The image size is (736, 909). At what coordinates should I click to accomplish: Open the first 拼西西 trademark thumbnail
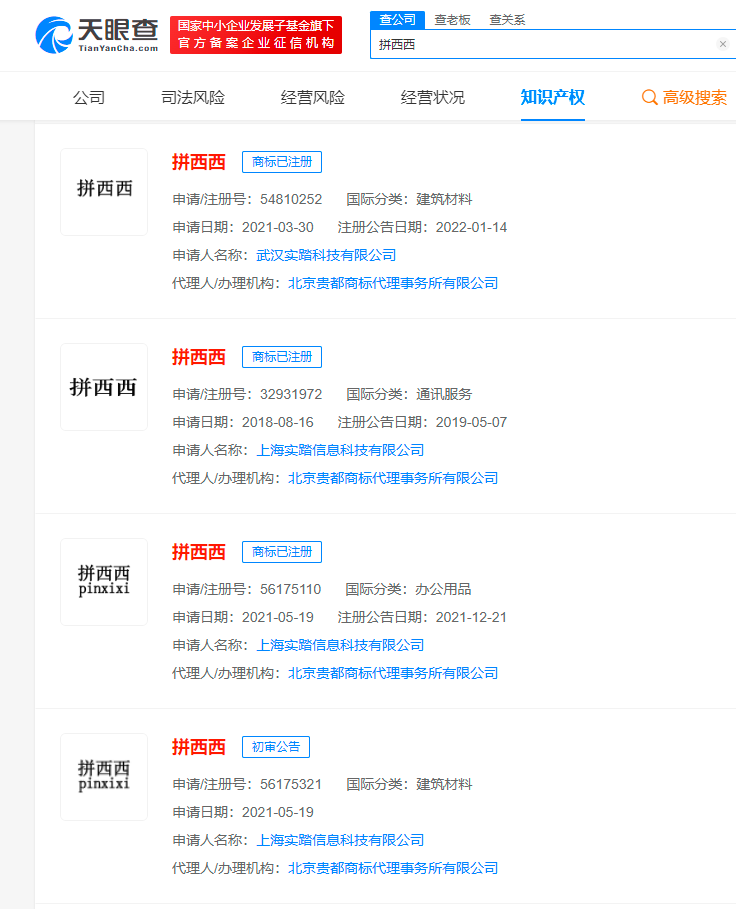(x=104, y=192)
